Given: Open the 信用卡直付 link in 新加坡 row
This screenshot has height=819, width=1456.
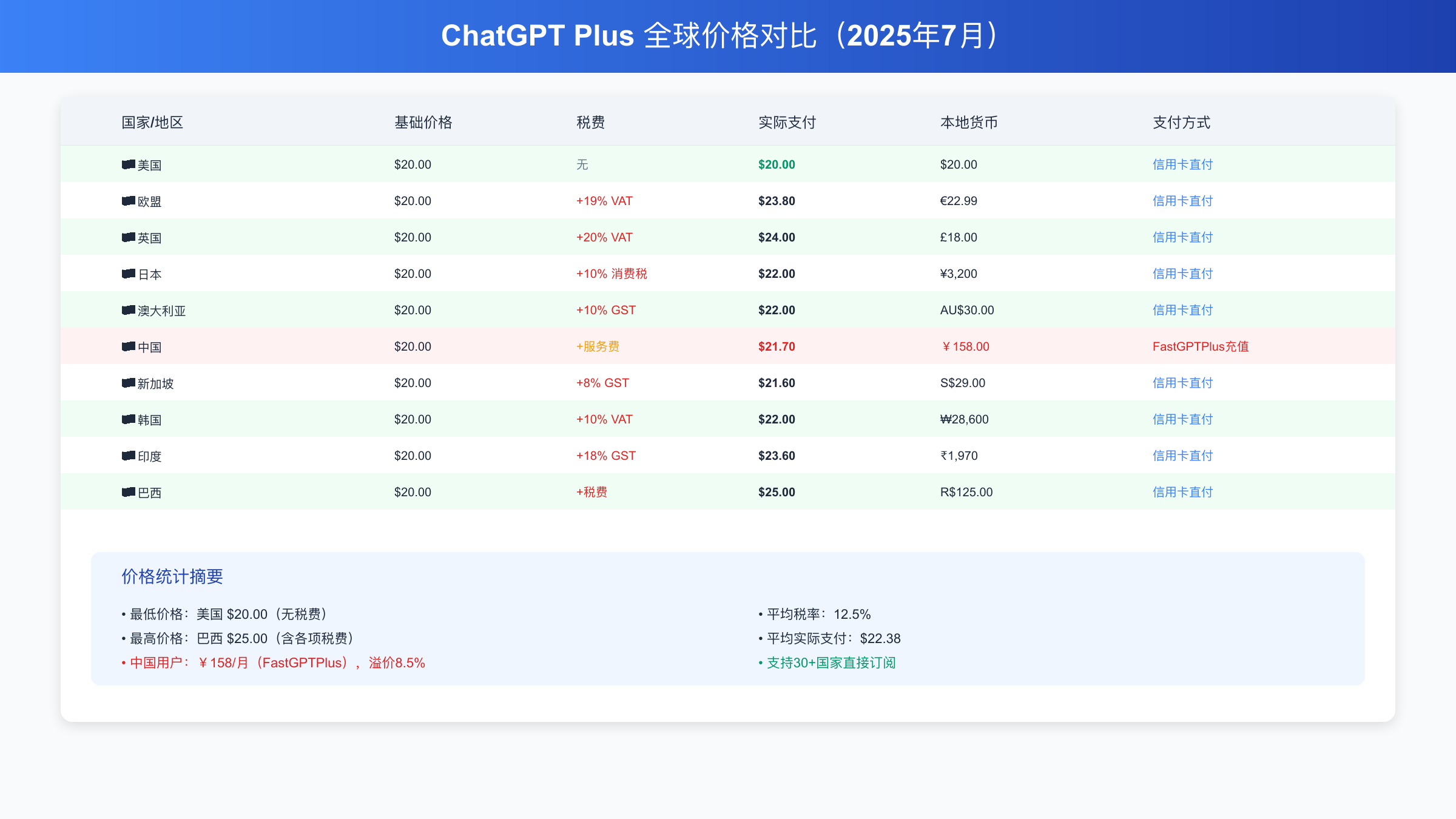Looking at the screenshot, I should pos(1182,383).
